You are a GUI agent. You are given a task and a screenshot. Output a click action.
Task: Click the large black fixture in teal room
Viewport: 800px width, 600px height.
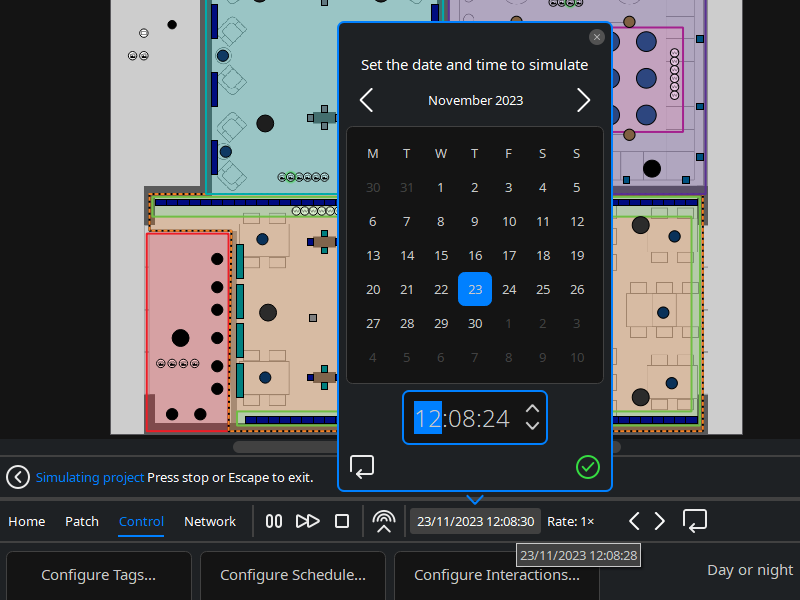point(265,123)
